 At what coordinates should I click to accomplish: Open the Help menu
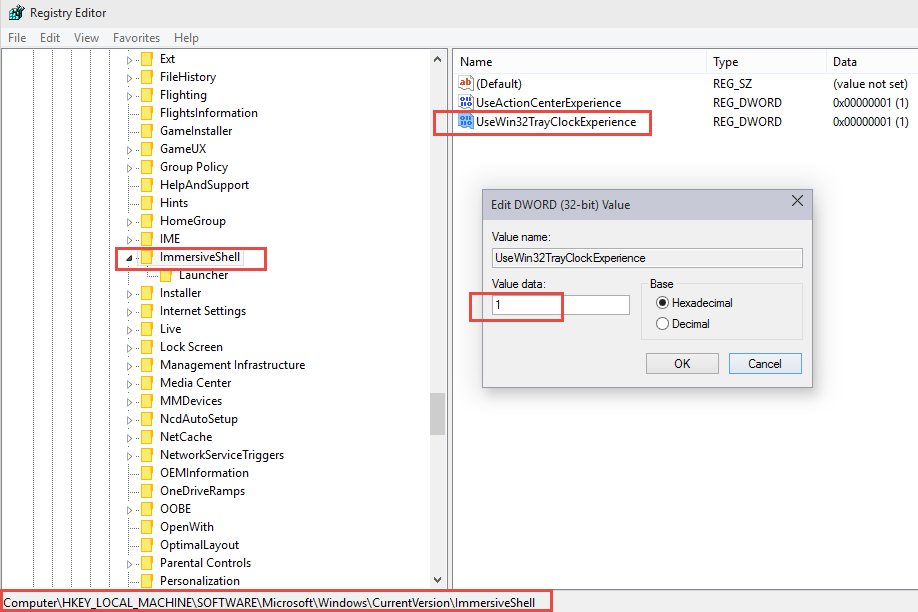click(186, 37)
